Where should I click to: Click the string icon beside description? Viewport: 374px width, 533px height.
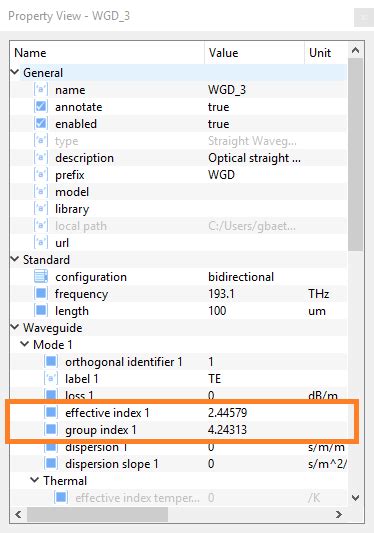pos(41,157)
